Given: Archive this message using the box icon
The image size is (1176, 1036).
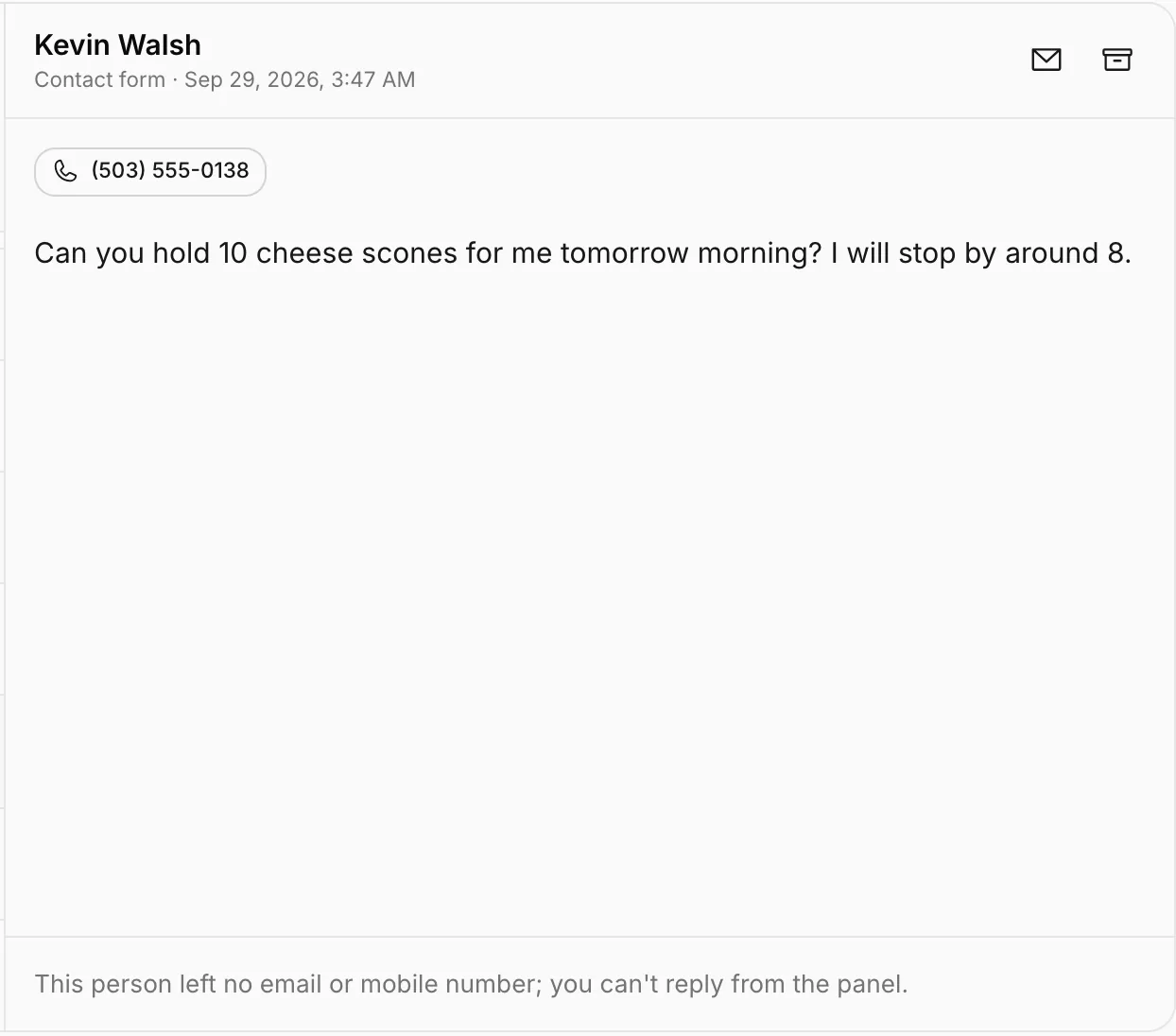Looking at the screenshot, I should (x=1117, y=60).
